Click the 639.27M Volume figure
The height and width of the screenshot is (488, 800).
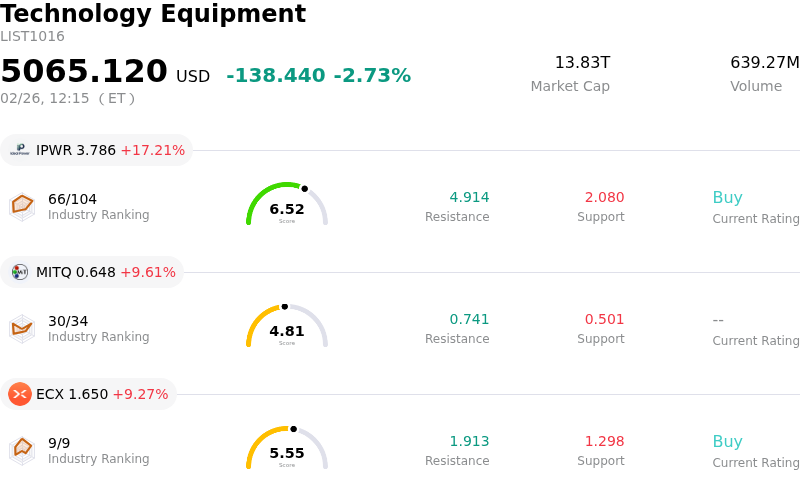click(764, 63)
